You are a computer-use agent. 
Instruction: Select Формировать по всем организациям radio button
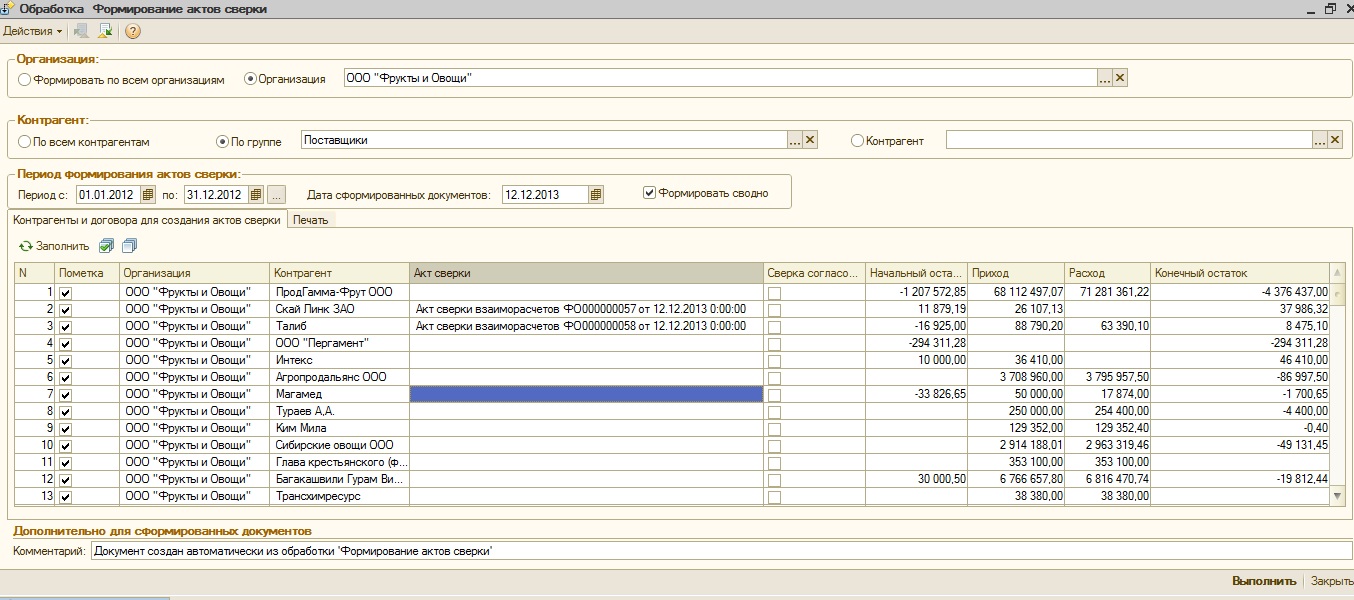(25, 79)
